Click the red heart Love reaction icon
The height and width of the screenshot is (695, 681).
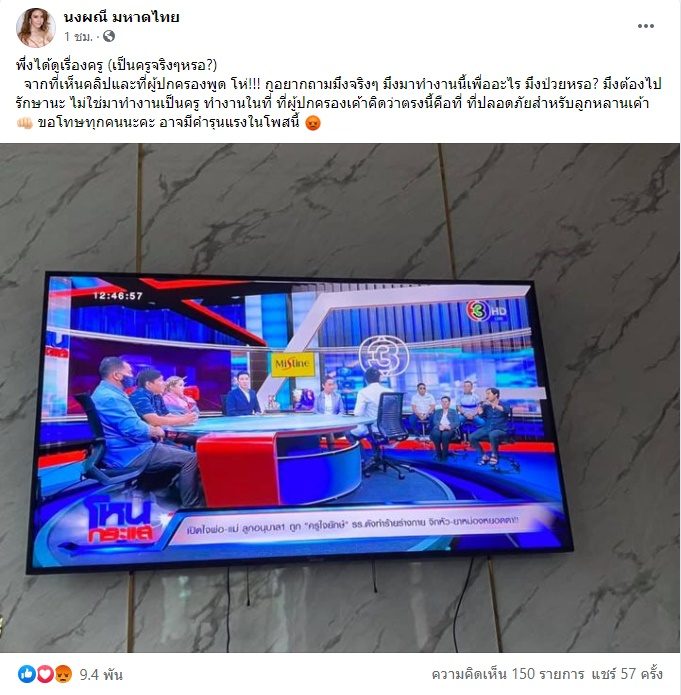coord(45,674)
